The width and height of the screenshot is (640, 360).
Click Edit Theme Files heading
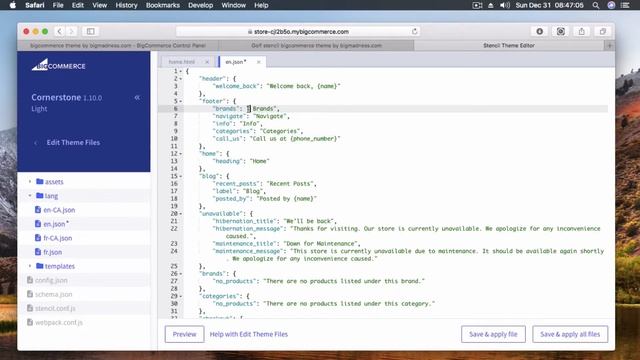[73, 142]
